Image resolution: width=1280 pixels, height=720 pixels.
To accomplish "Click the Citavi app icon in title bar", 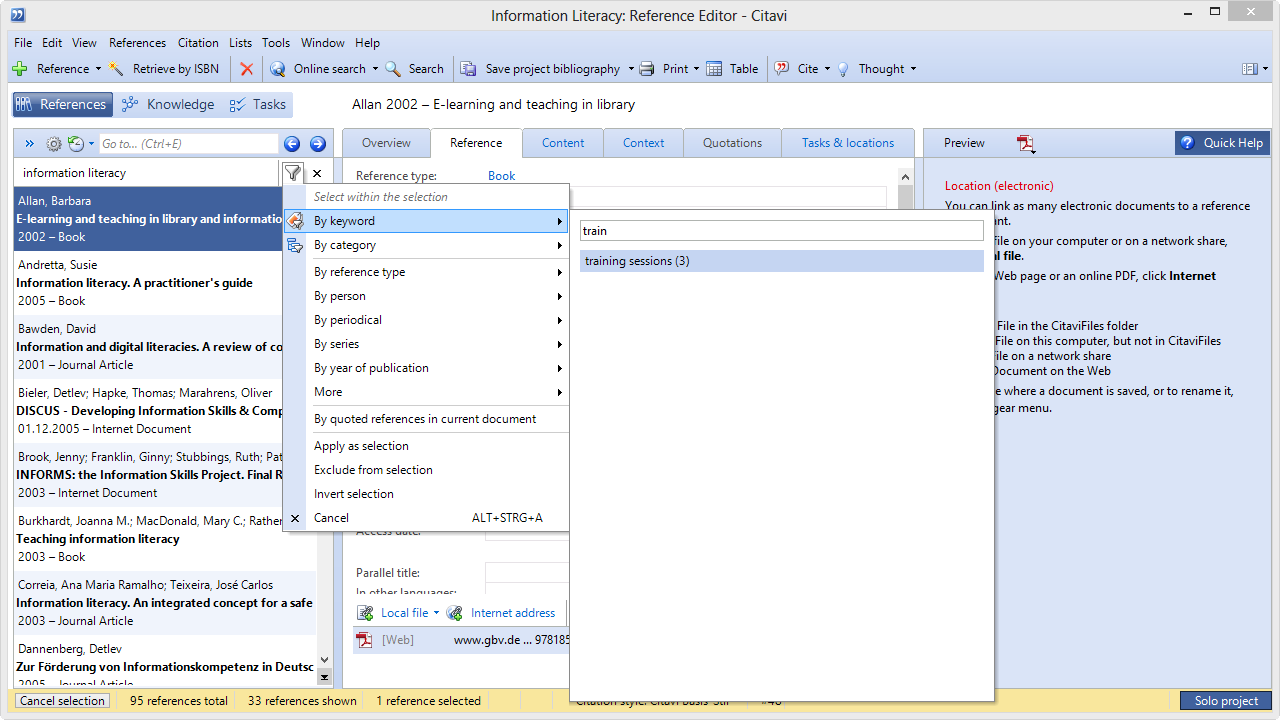I will (x=18, y=14).
